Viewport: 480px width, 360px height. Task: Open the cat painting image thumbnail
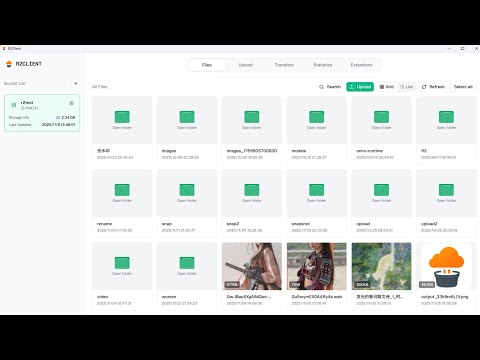(381, 266)
